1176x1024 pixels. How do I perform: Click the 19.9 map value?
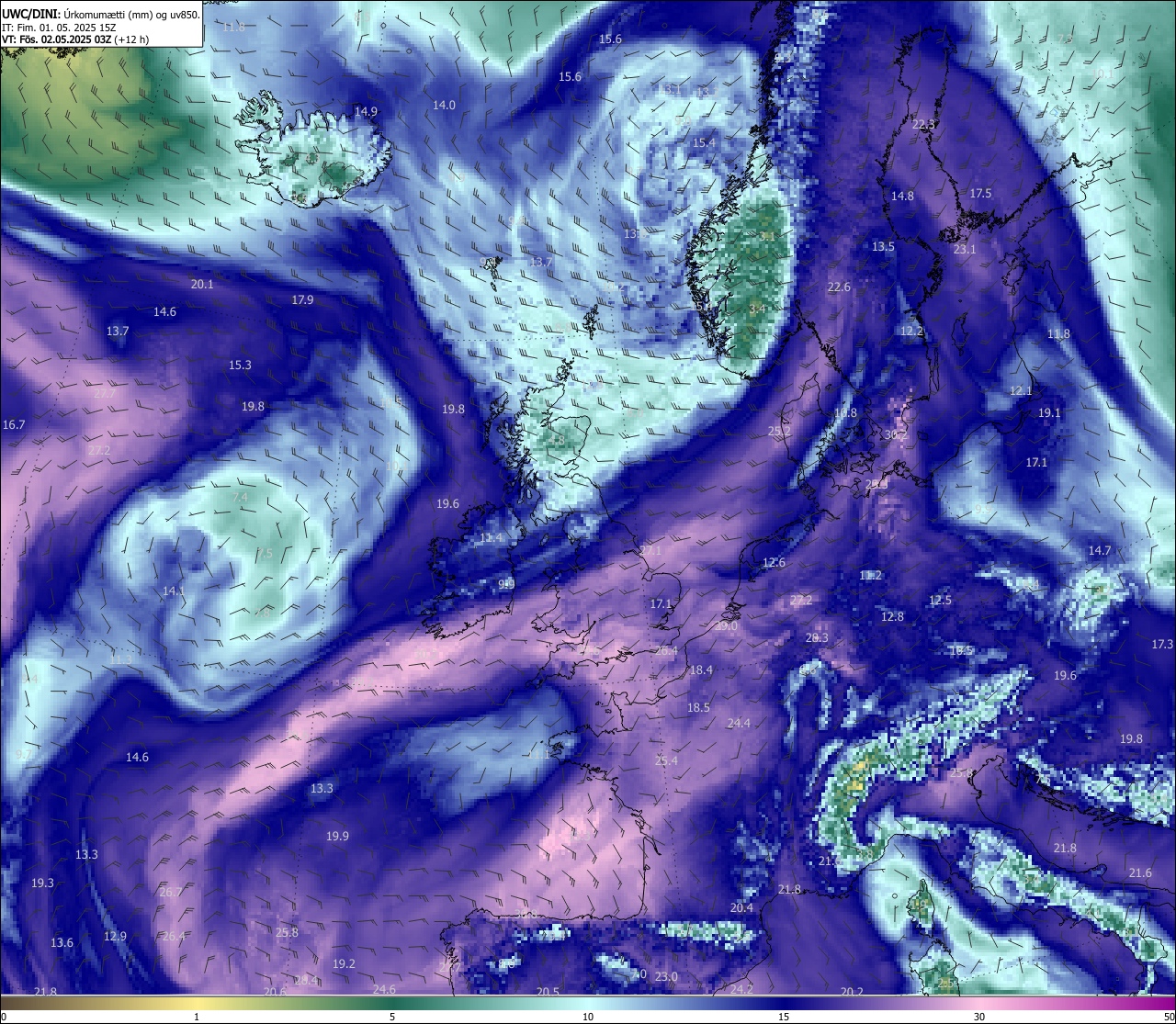337,837
